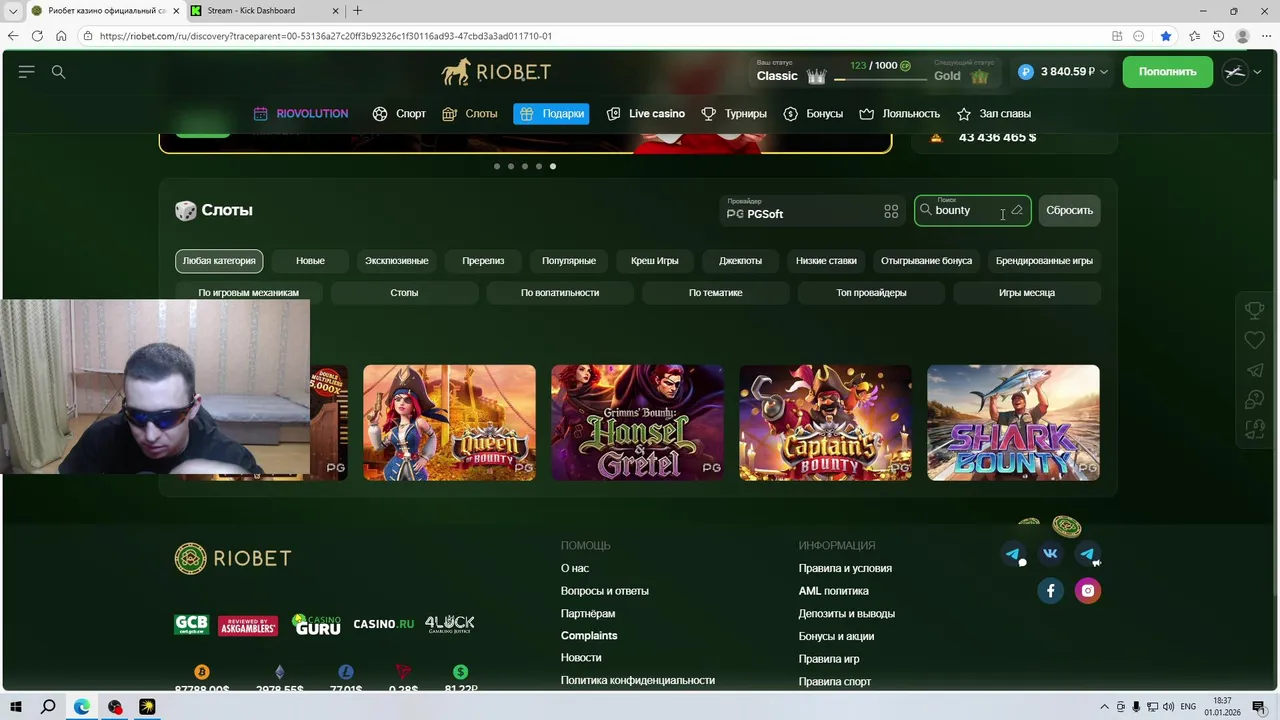
Task: Open the Бонусы page
Action: click(813, 114)
